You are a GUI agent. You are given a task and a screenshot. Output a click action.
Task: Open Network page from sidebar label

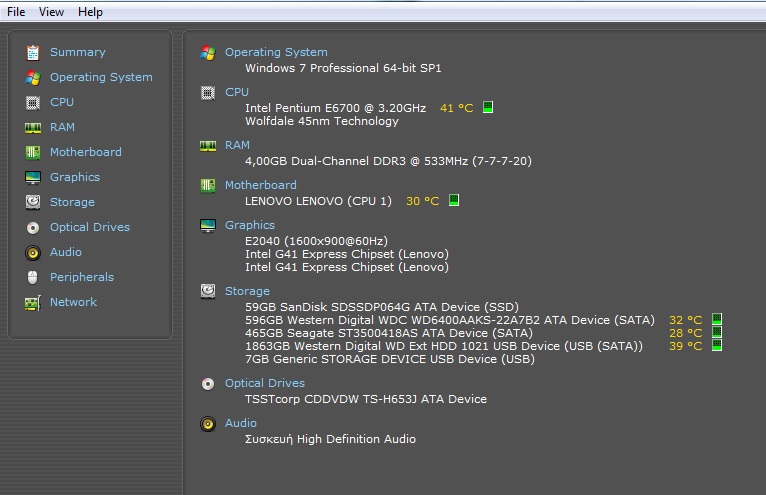coord(73,301)
